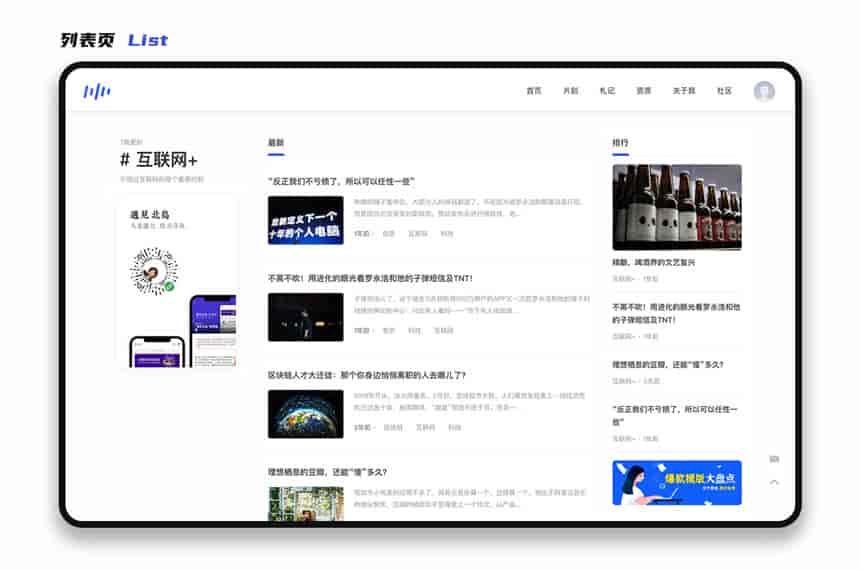
Task: Go to the 首页 nav item
Action: tap(534, 91)
